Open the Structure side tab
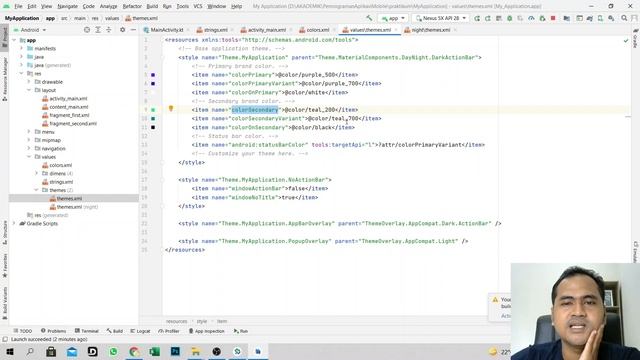The width and height of the screenshot is (640, 360). pos(4,233)
